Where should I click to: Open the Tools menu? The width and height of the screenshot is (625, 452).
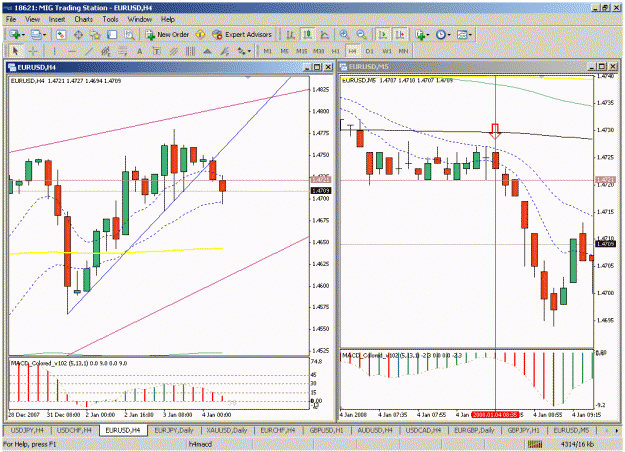tap(110, 19)
